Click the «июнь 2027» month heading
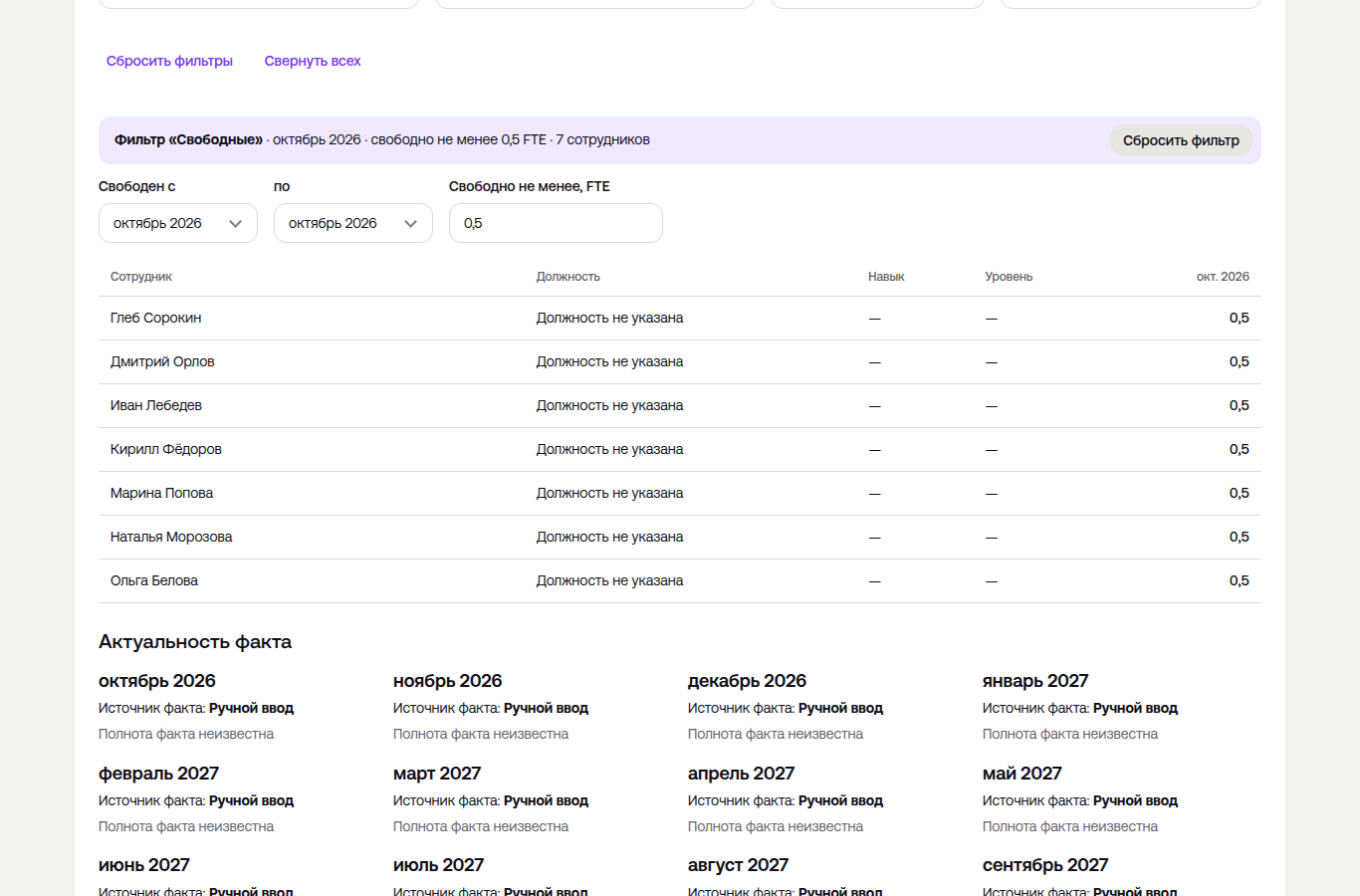Viewport: 1360px width, 896px height. [x=144, y=865]
